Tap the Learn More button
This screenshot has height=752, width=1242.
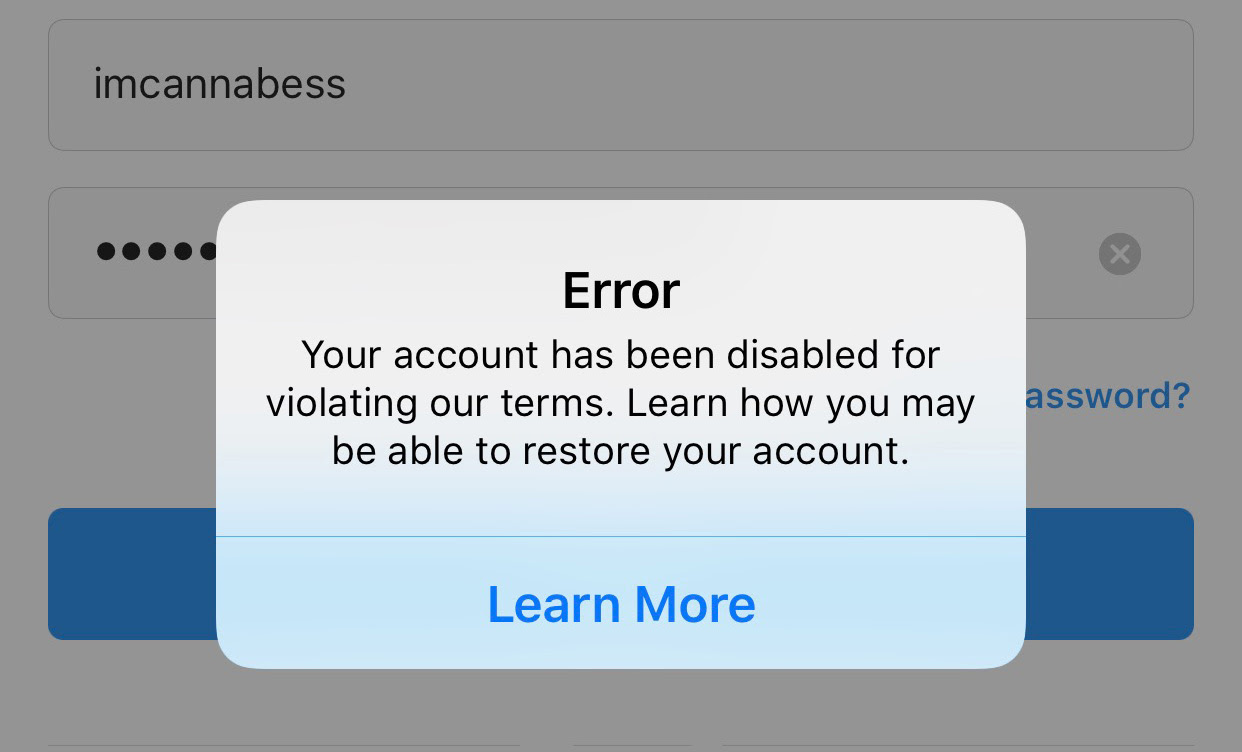pos(621,604)
